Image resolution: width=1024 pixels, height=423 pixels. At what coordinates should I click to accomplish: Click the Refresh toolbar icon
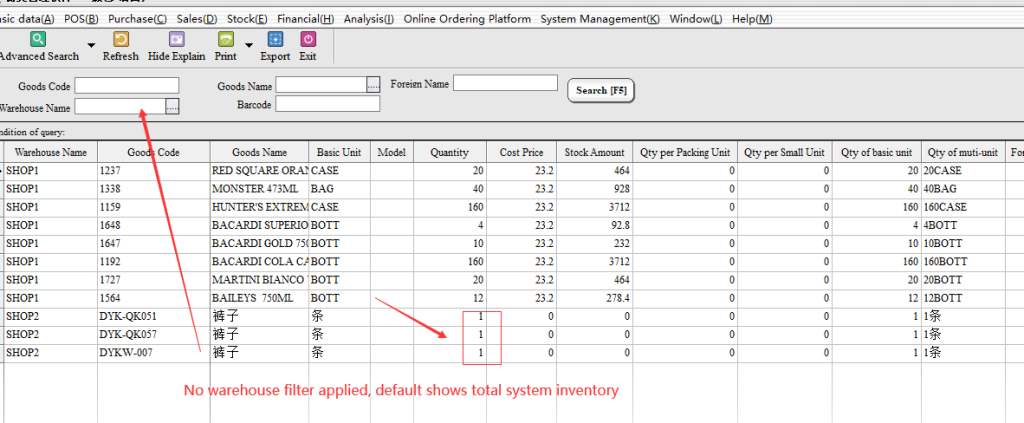click(x=120, y=40)
